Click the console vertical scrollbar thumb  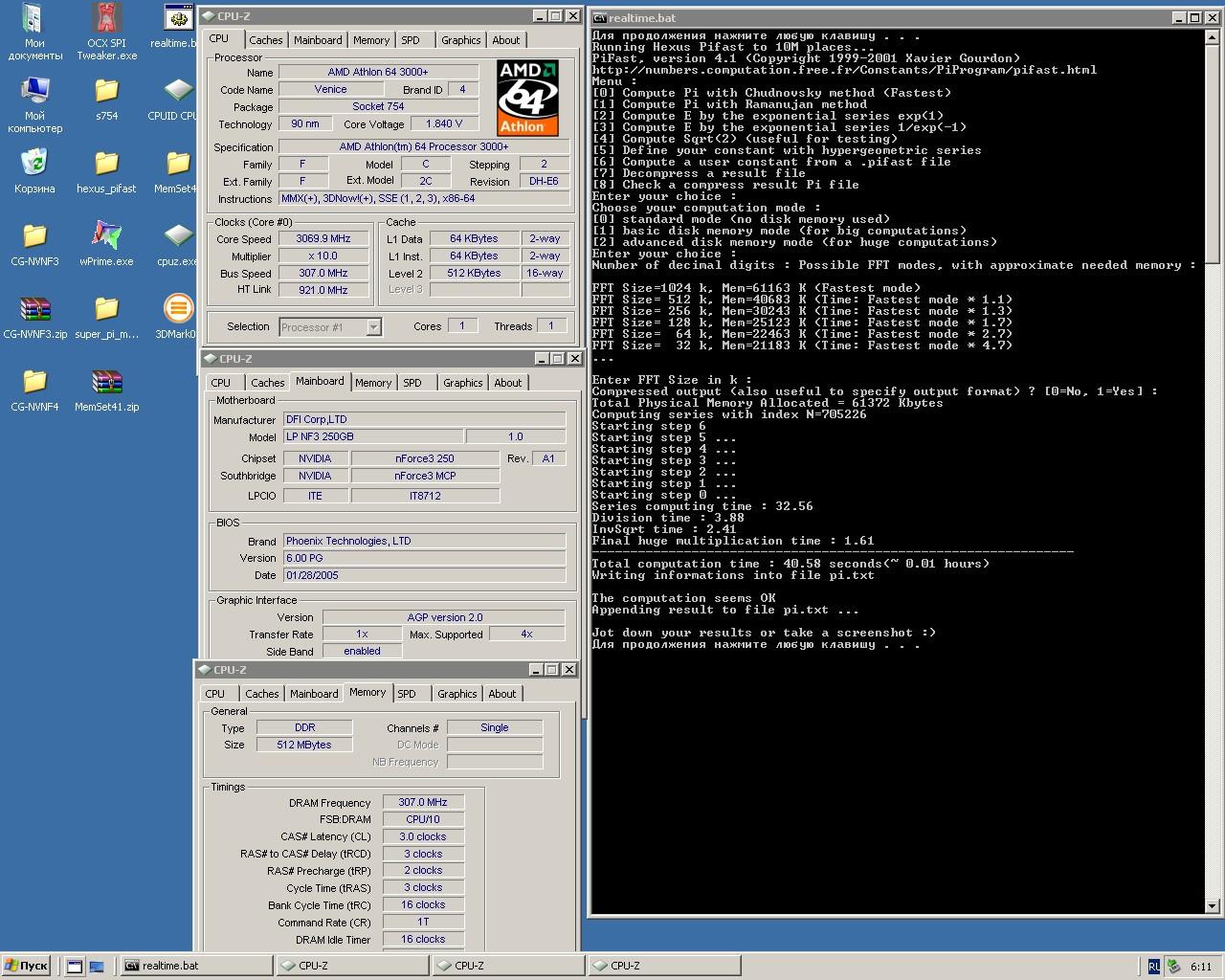[1213, 153]
